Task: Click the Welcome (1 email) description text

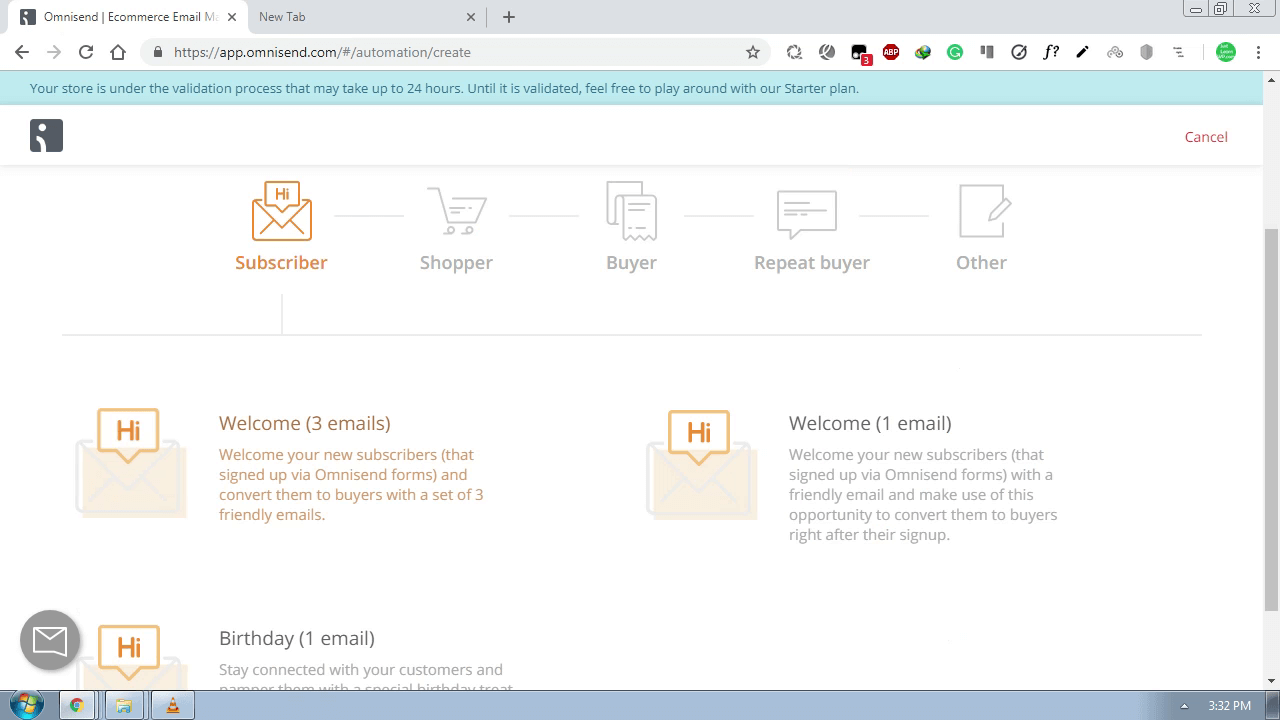Action: pos(923,495)
